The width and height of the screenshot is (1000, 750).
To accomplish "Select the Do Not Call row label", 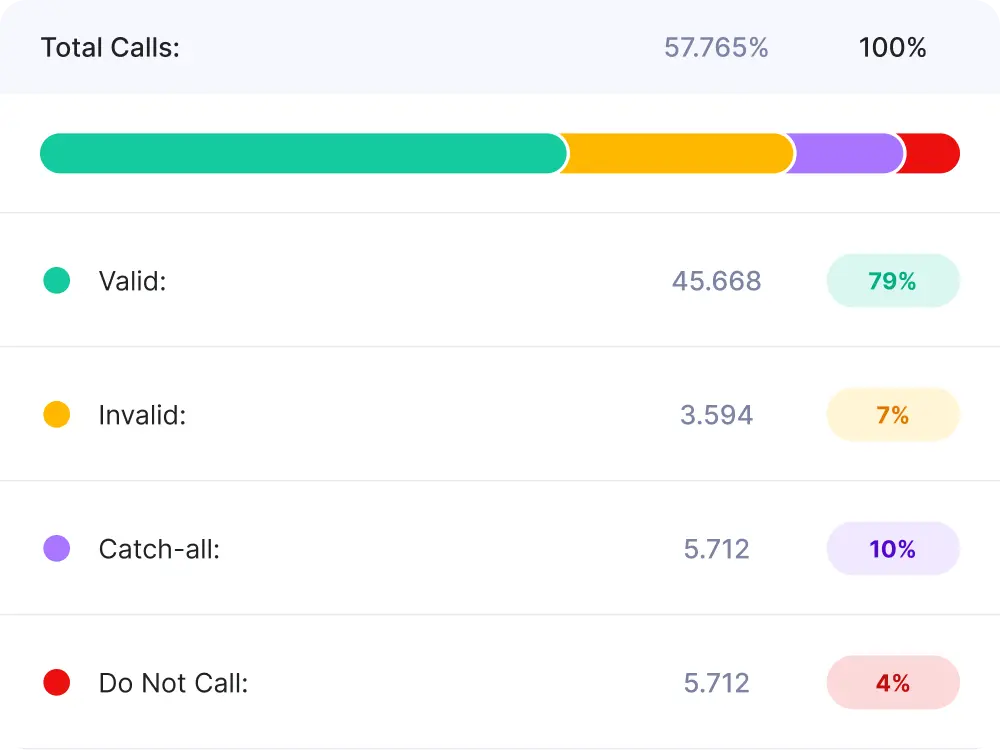I will pyautogui.click(x=173, y=683).
